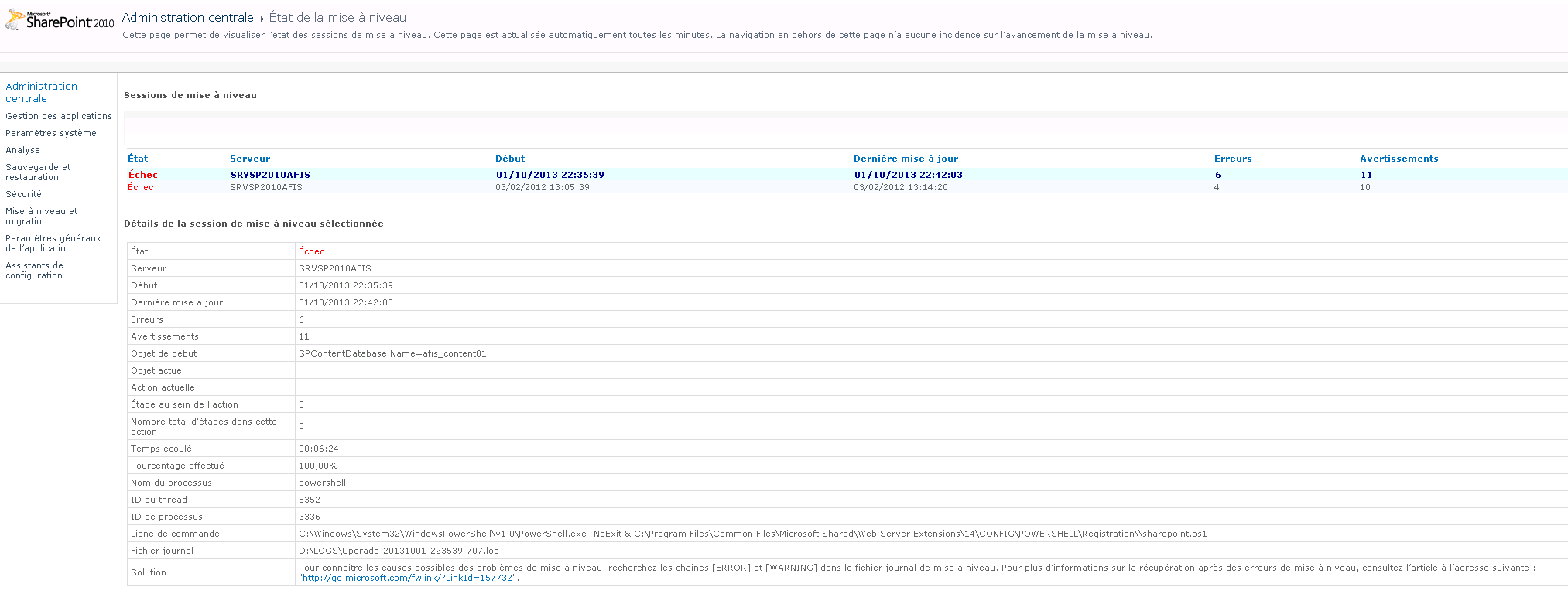The width and height of the screenshot is (1568, 611).
Task: Sort sessions by État column header
Action: (138, 159)
